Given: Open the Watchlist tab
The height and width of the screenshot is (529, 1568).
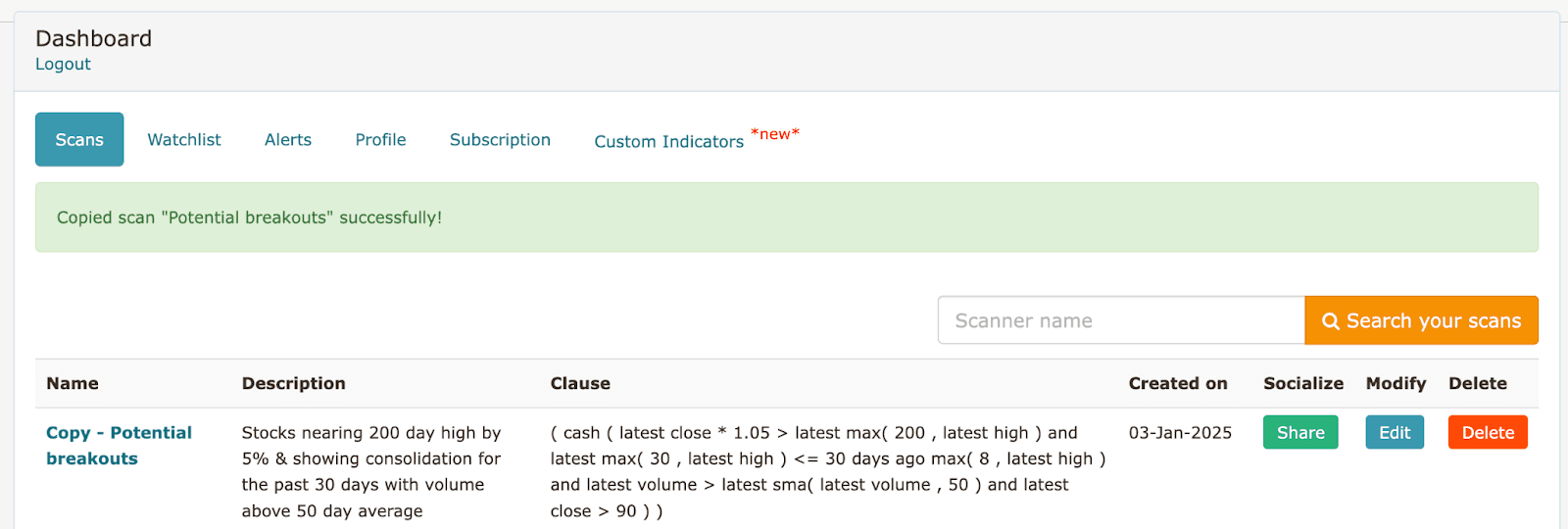Looking at the screenshot, I should point(184,140).
